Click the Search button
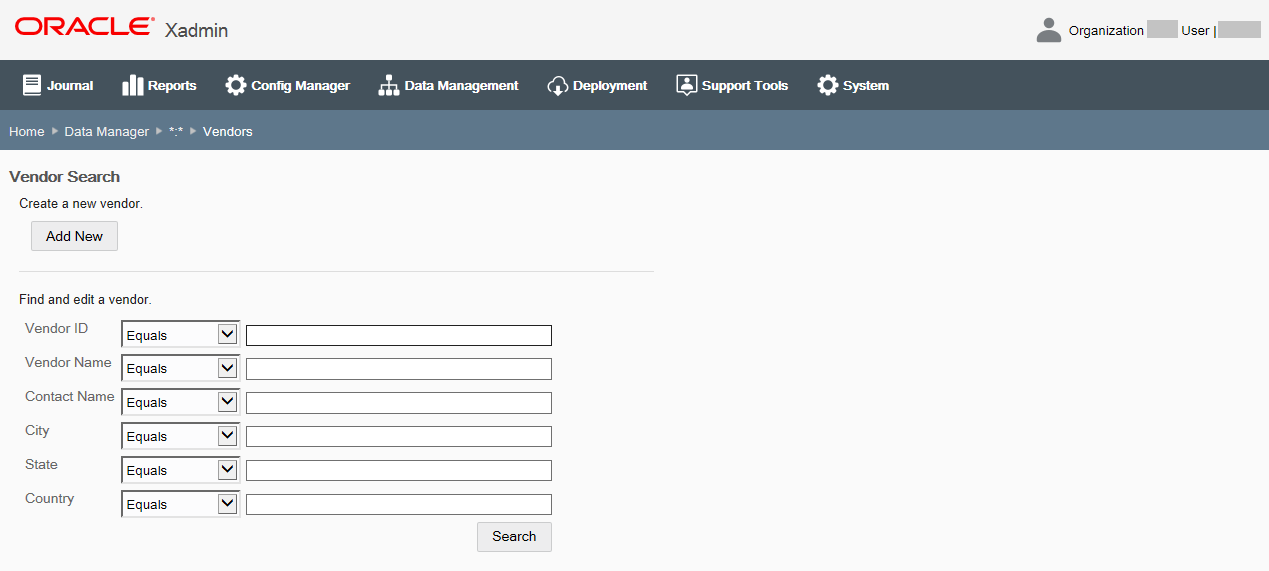 514,536
